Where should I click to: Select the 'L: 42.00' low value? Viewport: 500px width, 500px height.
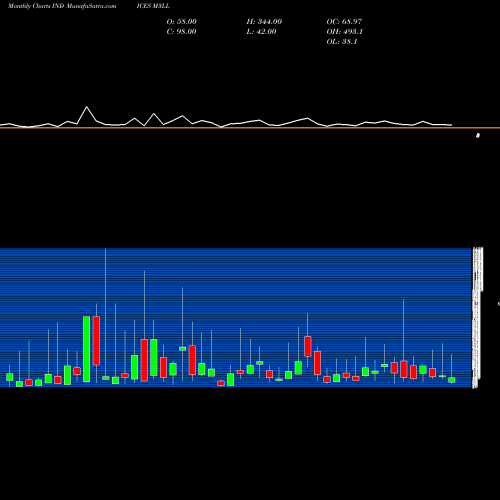pyautogui.click(x=261, y=32)
